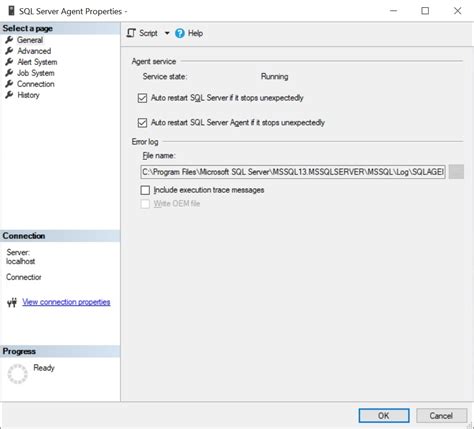Image resolution: width=474 pixels, height=429 pixels.
Task: Click the Write OEM file checkbox
Action: coord(145,204)
